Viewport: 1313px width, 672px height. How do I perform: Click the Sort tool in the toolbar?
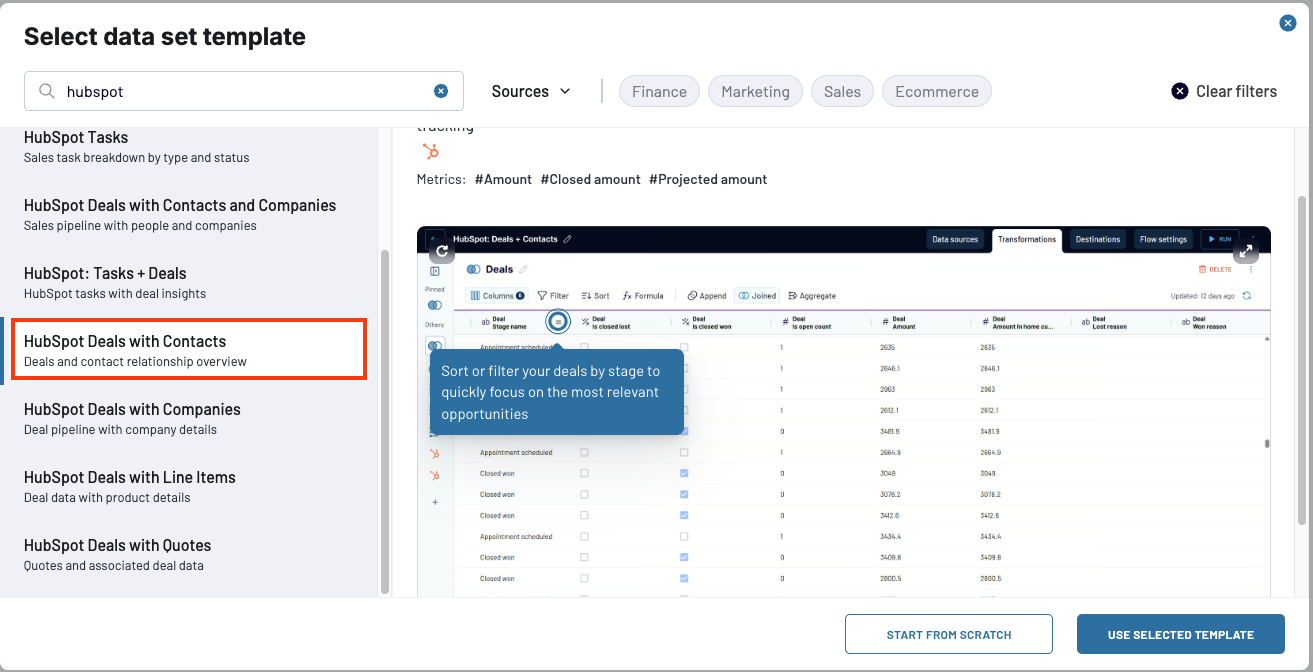(x=595, y=296)
